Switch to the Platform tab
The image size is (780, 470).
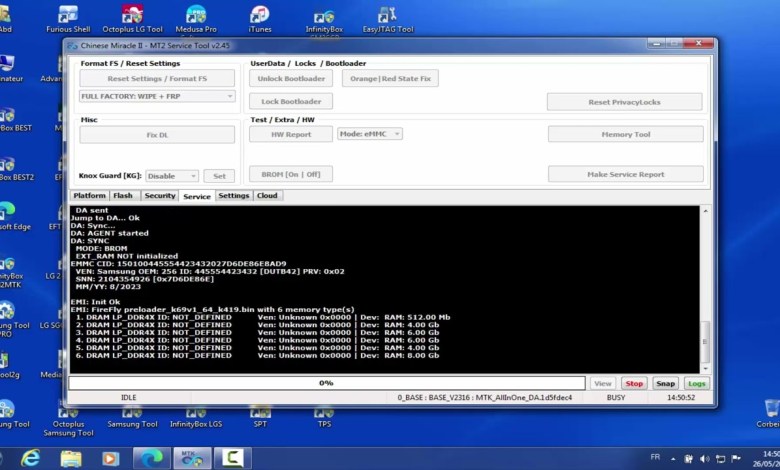(x=89, y=196)
